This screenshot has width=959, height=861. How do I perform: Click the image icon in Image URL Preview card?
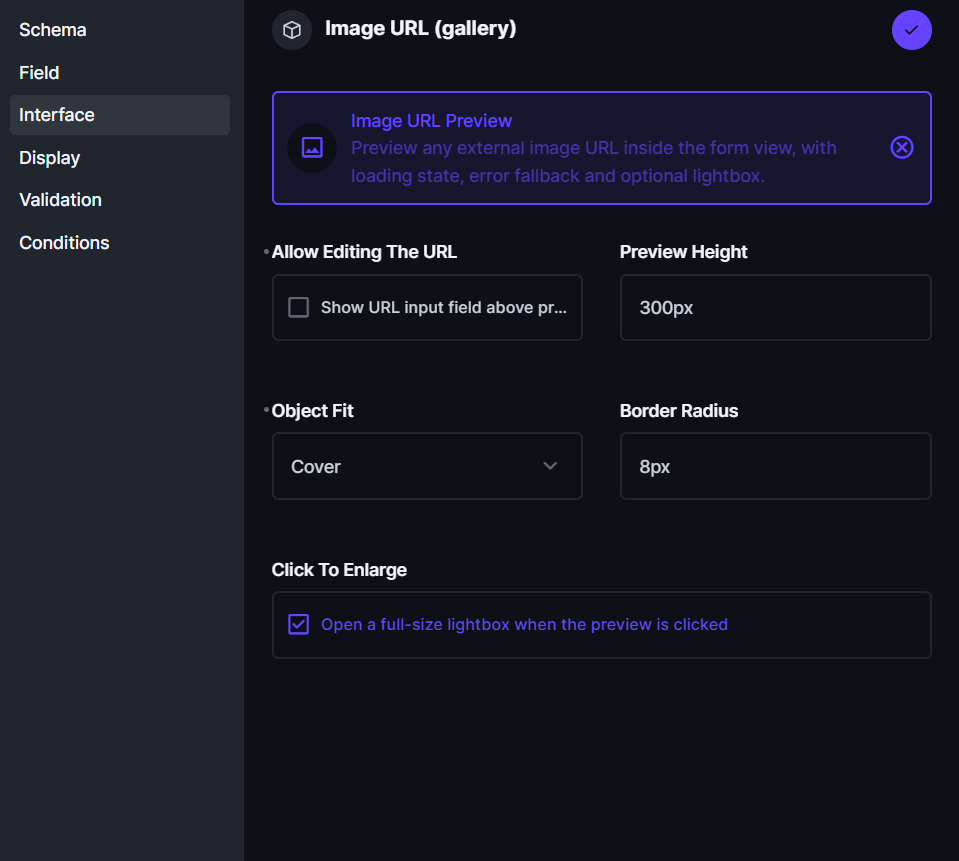312,148
